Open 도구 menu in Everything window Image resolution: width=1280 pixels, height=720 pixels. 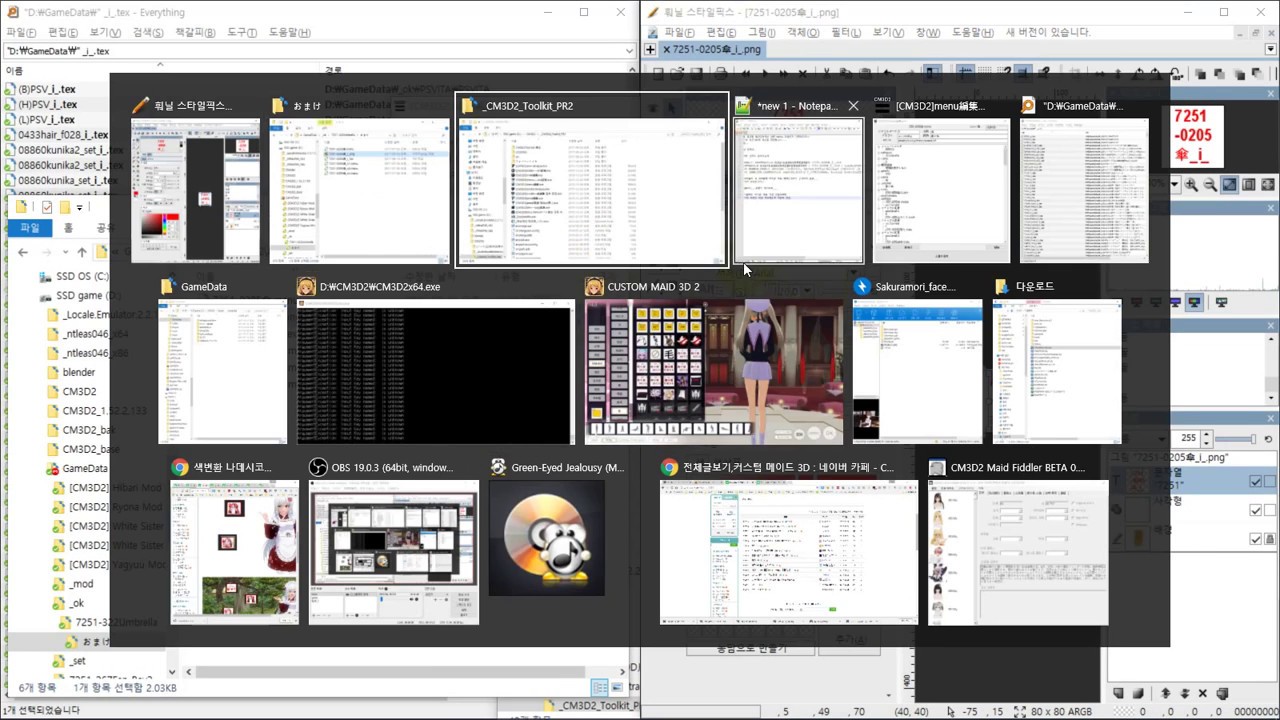(242, 32)
